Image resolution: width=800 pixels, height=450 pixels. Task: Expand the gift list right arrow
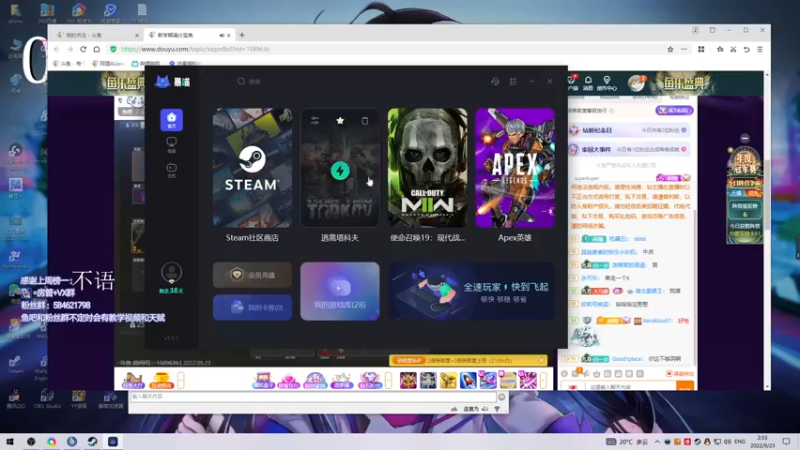pos(543,380)
